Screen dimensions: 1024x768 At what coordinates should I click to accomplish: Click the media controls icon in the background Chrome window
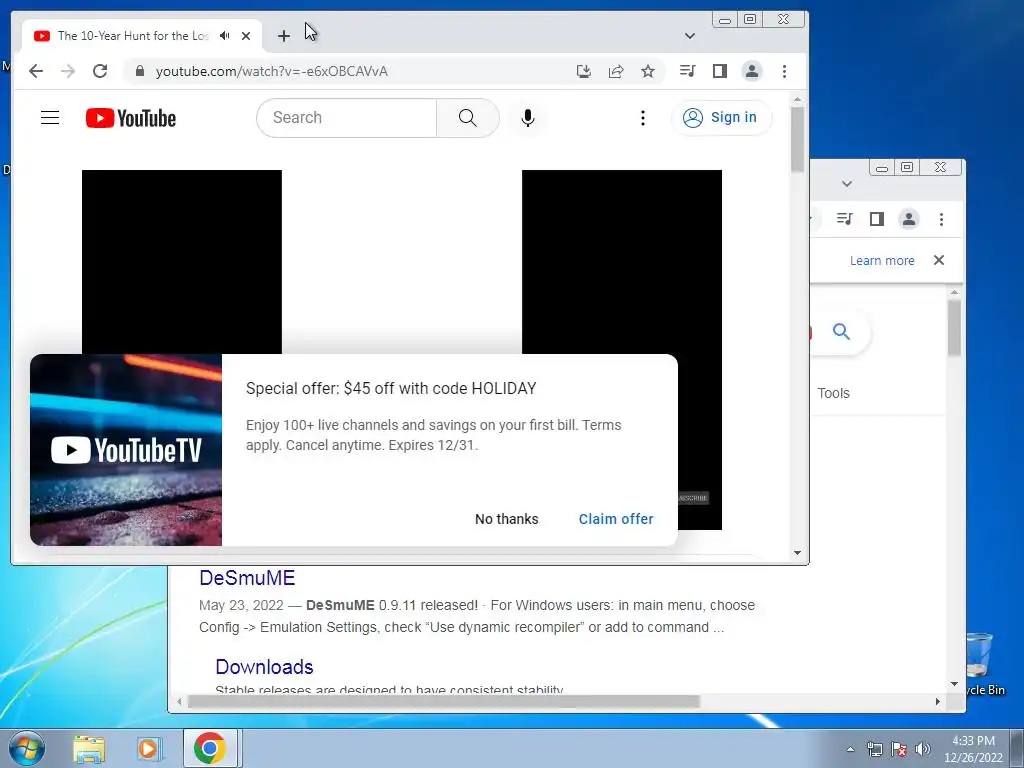[x=844, y=219]
